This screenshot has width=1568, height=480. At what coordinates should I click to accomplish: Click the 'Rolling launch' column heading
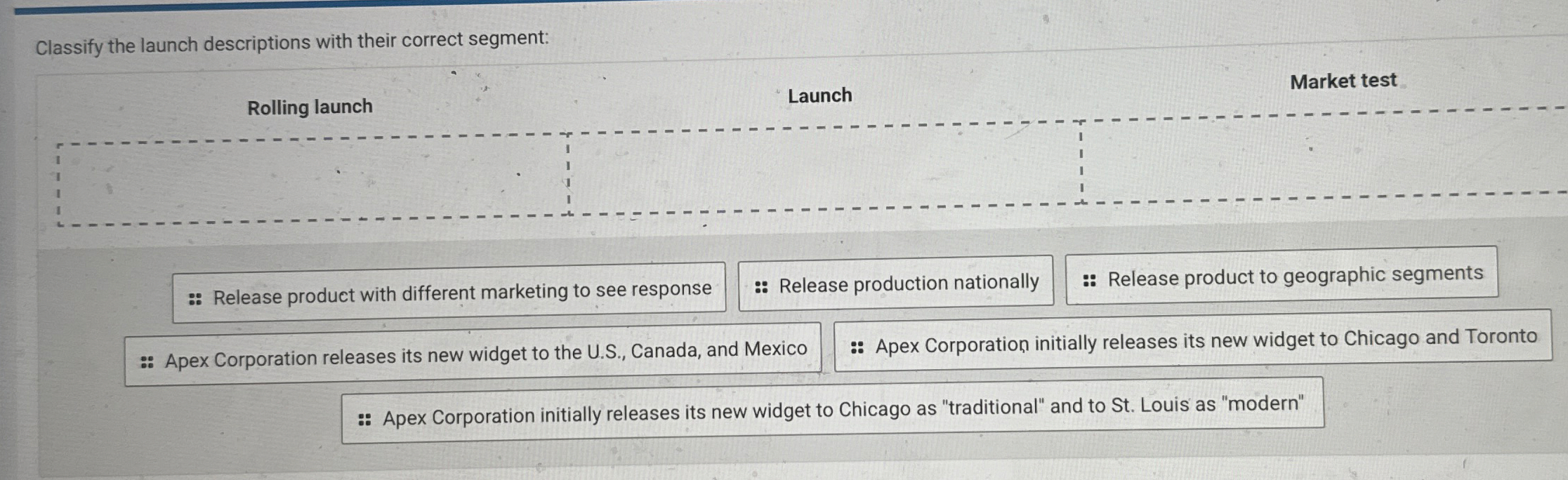310,107
